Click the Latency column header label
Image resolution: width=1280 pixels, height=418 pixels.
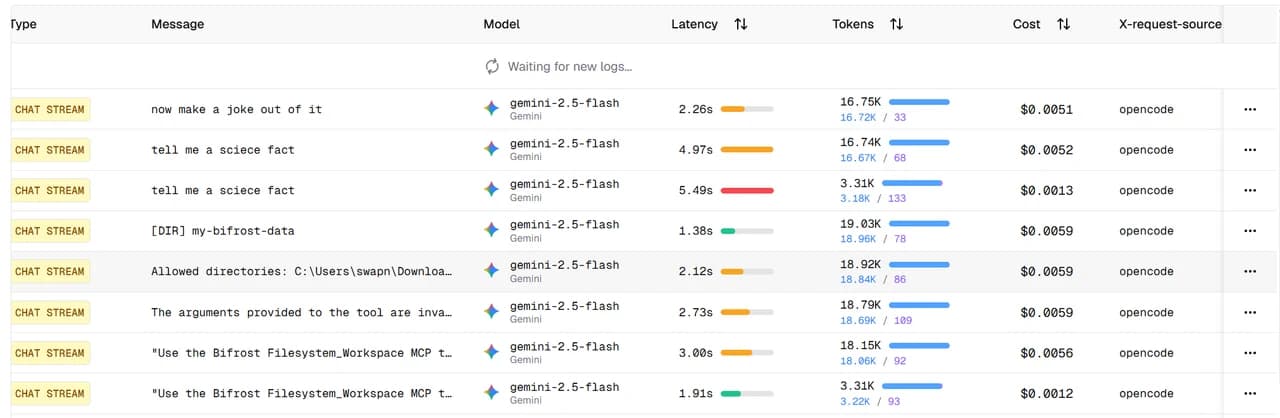(694, 24)
